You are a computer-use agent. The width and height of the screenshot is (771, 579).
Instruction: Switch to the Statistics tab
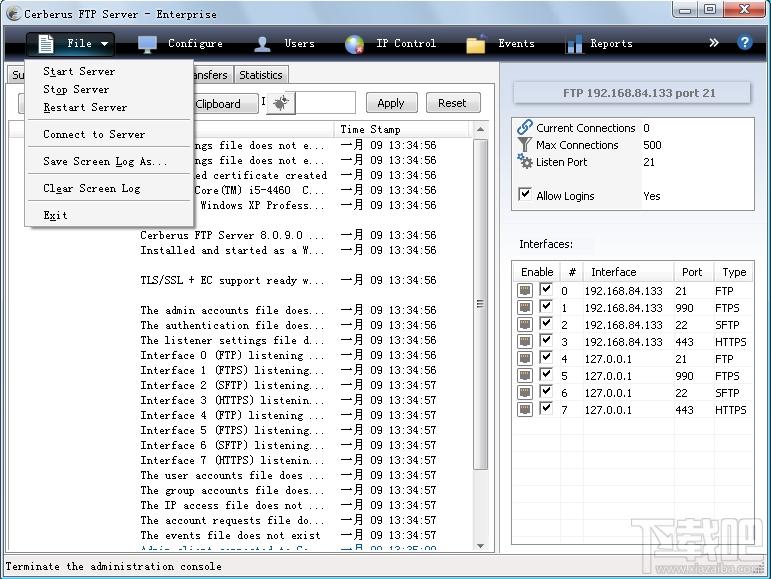click(x=261, y=75)
